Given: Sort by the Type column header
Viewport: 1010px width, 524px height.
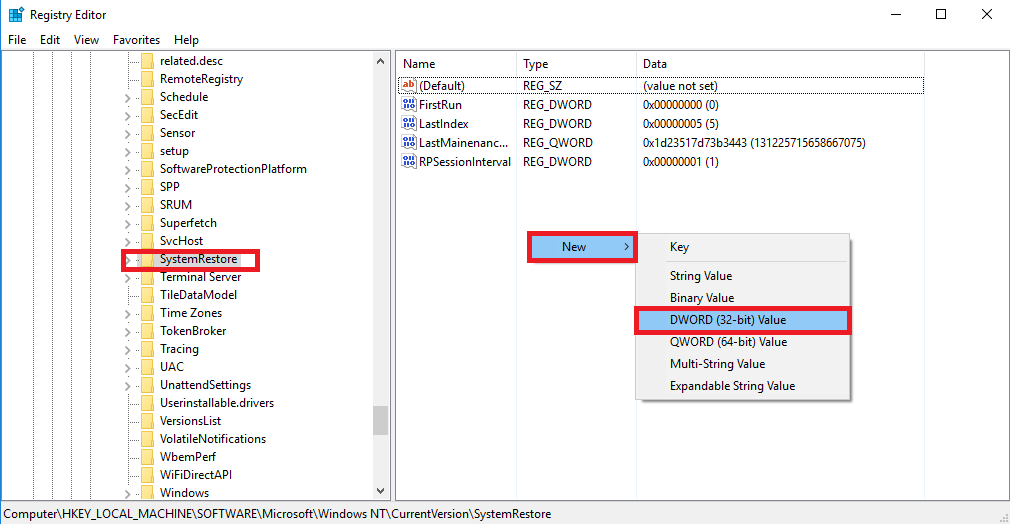Looking at the screenshot, I should tap(576, 64).
